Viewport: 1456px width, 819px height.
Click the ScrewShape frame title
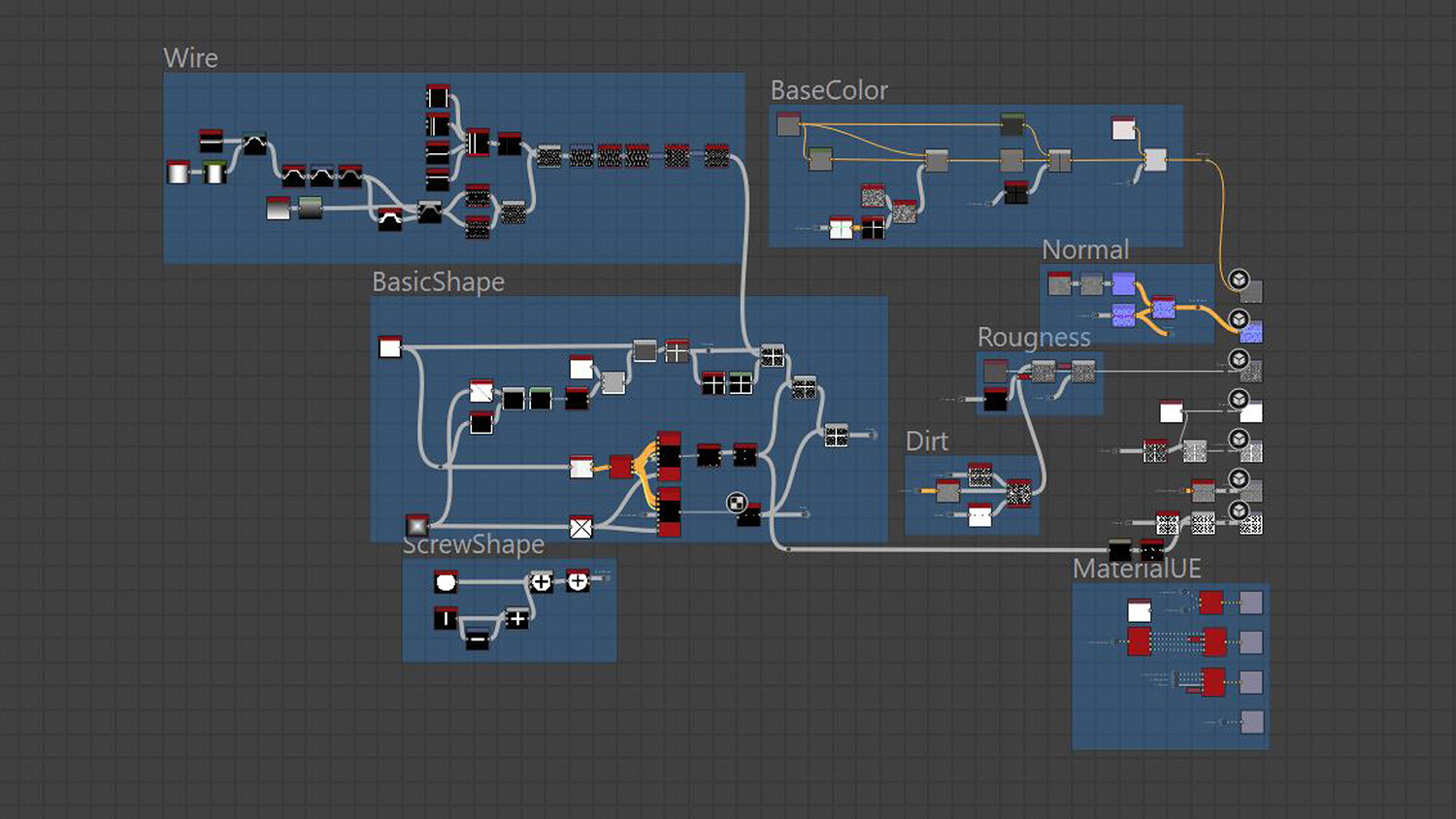click(x=474, y=544)
